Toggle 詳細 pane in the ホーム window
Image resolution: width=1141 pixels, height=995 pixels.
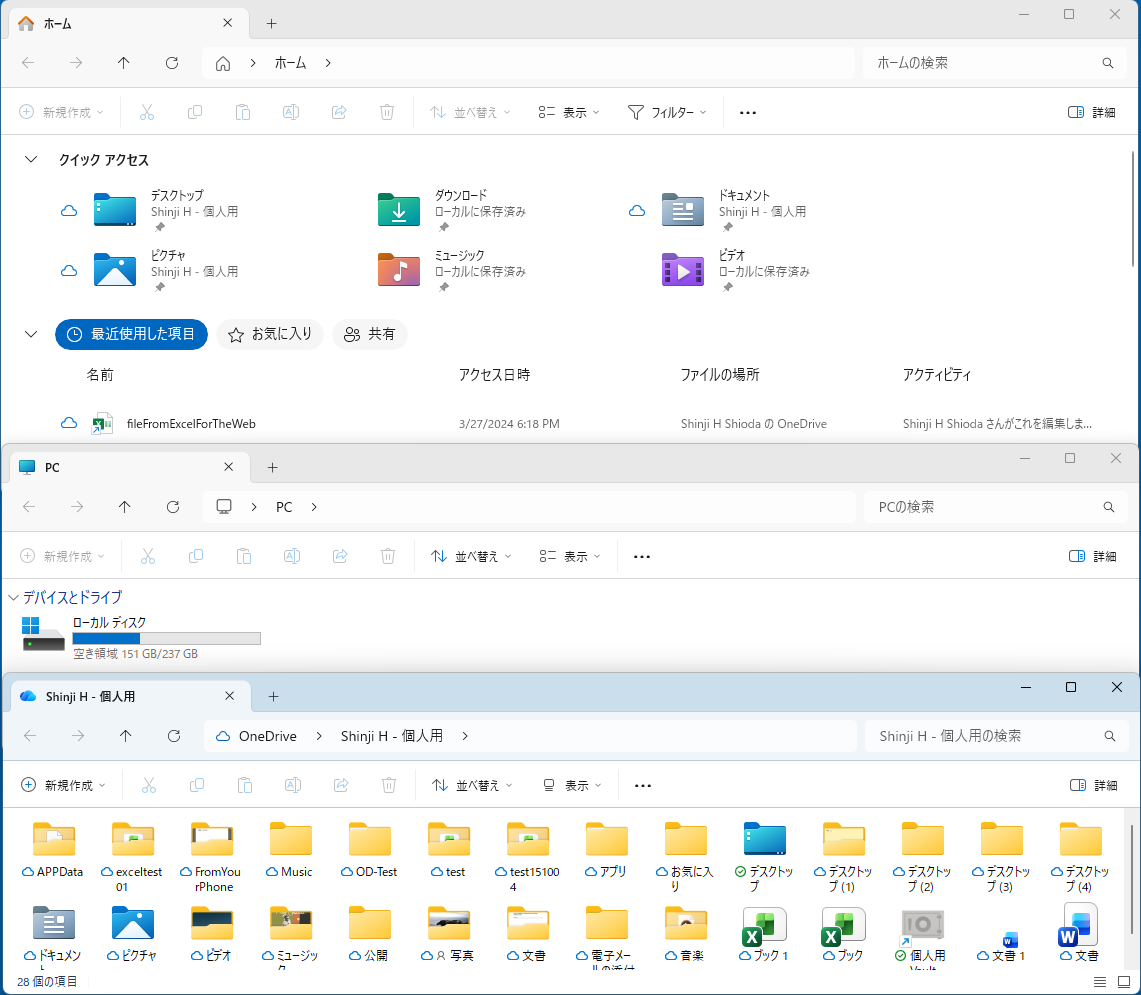(x=1092, y=113)
